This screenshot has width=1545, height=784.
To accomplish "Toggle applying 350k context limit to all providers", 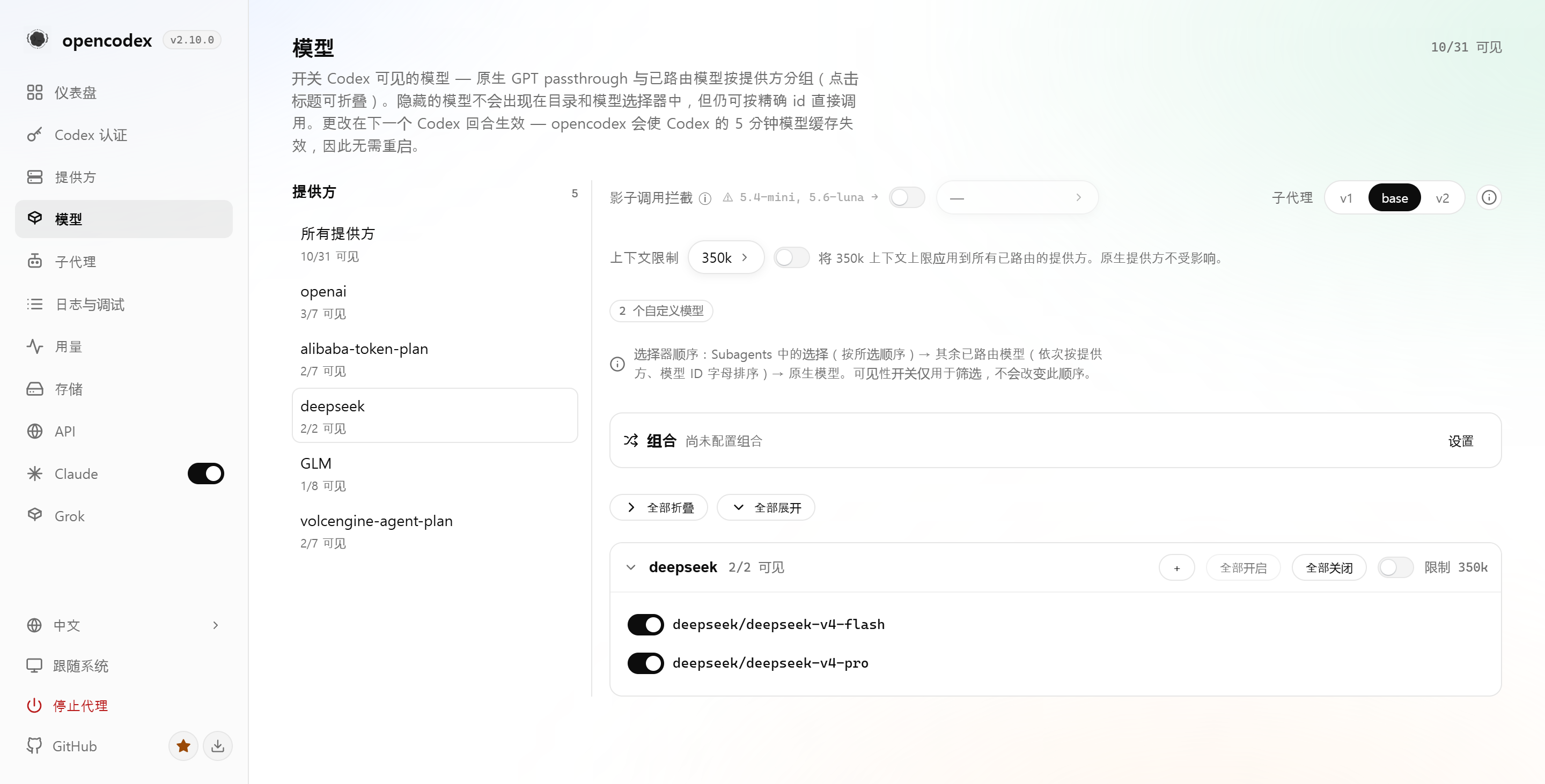I will 792,258.
